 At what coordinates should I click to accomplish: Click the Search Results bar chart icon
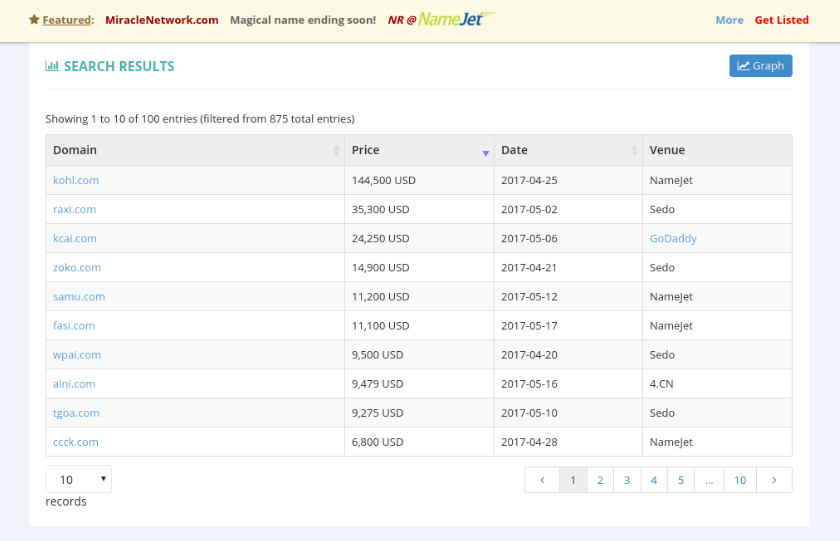click(52, 66)
